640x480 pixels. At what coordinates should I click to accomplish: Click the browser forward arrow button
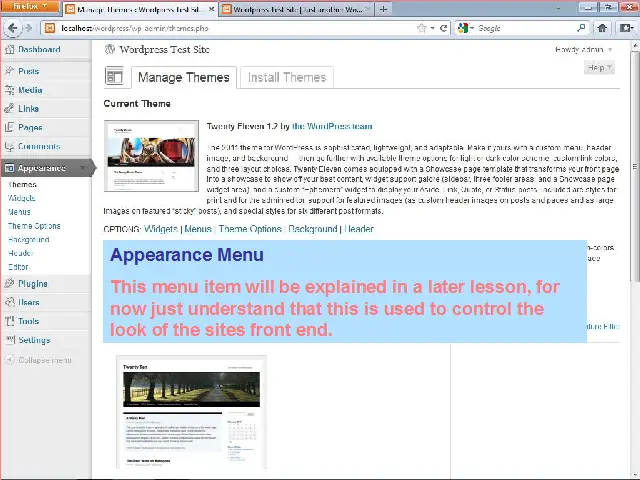click(28, 28)
